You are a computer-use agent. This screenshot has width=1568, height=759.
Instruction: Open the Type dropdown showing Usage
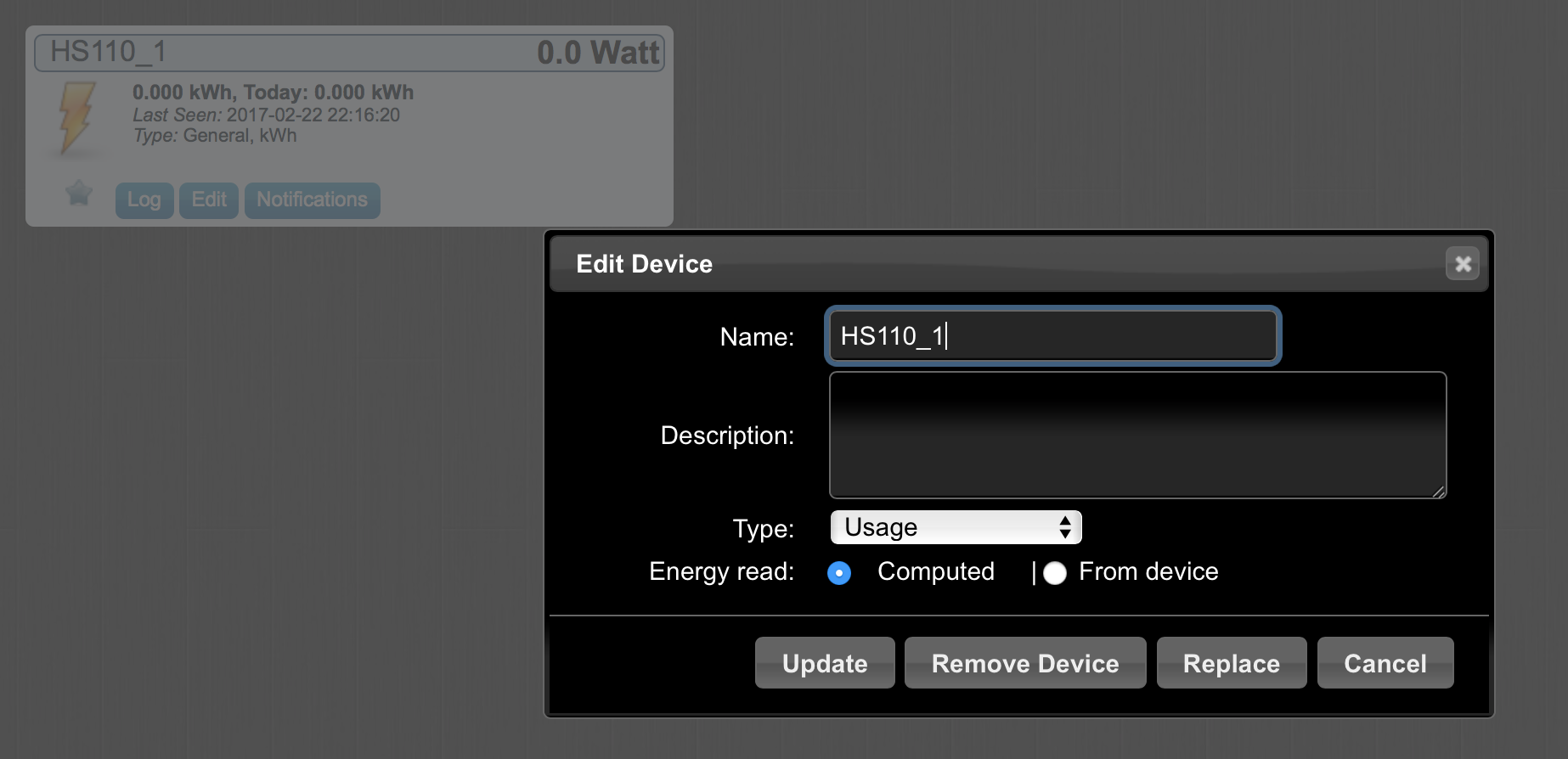[x=956, y=527]
